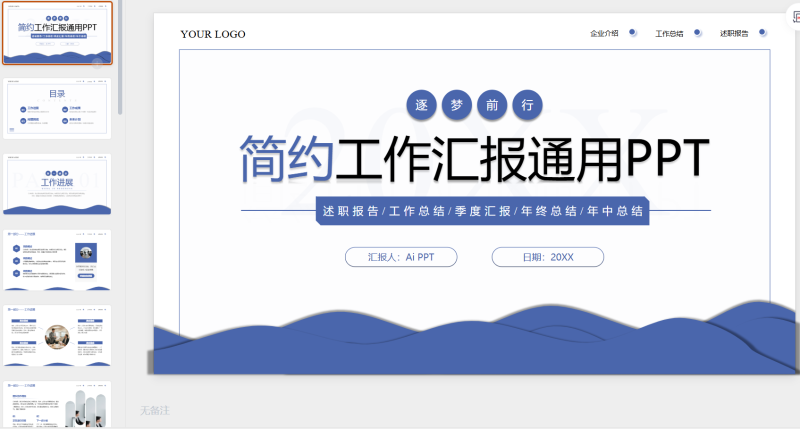800x429 pixels.
Task: Click the 企业介绍 label in slide header
Action: pyautogui.click(x=604, y=33)
